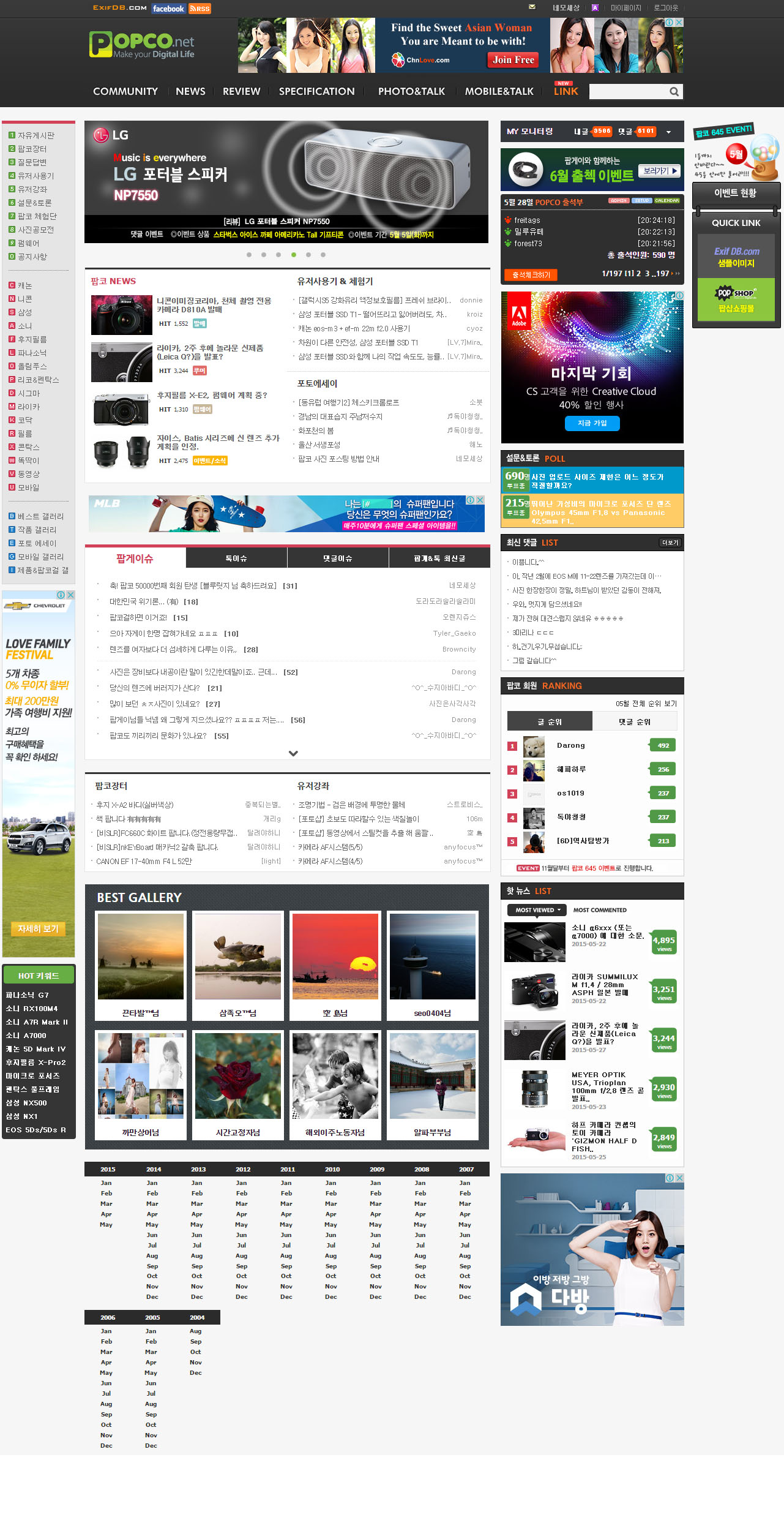Select the third carousel dot
The height and width of the screenshot is (1531, 784).
[x=278, y=255]
